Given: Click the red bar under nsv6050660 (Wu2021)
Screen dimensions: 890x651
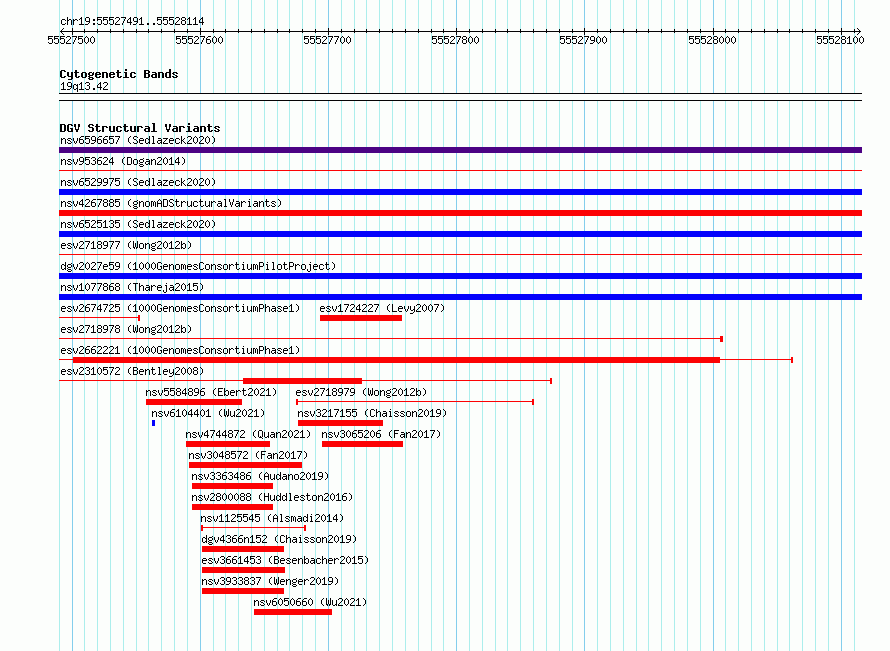Looking at the screenshot, I should 293,612.
